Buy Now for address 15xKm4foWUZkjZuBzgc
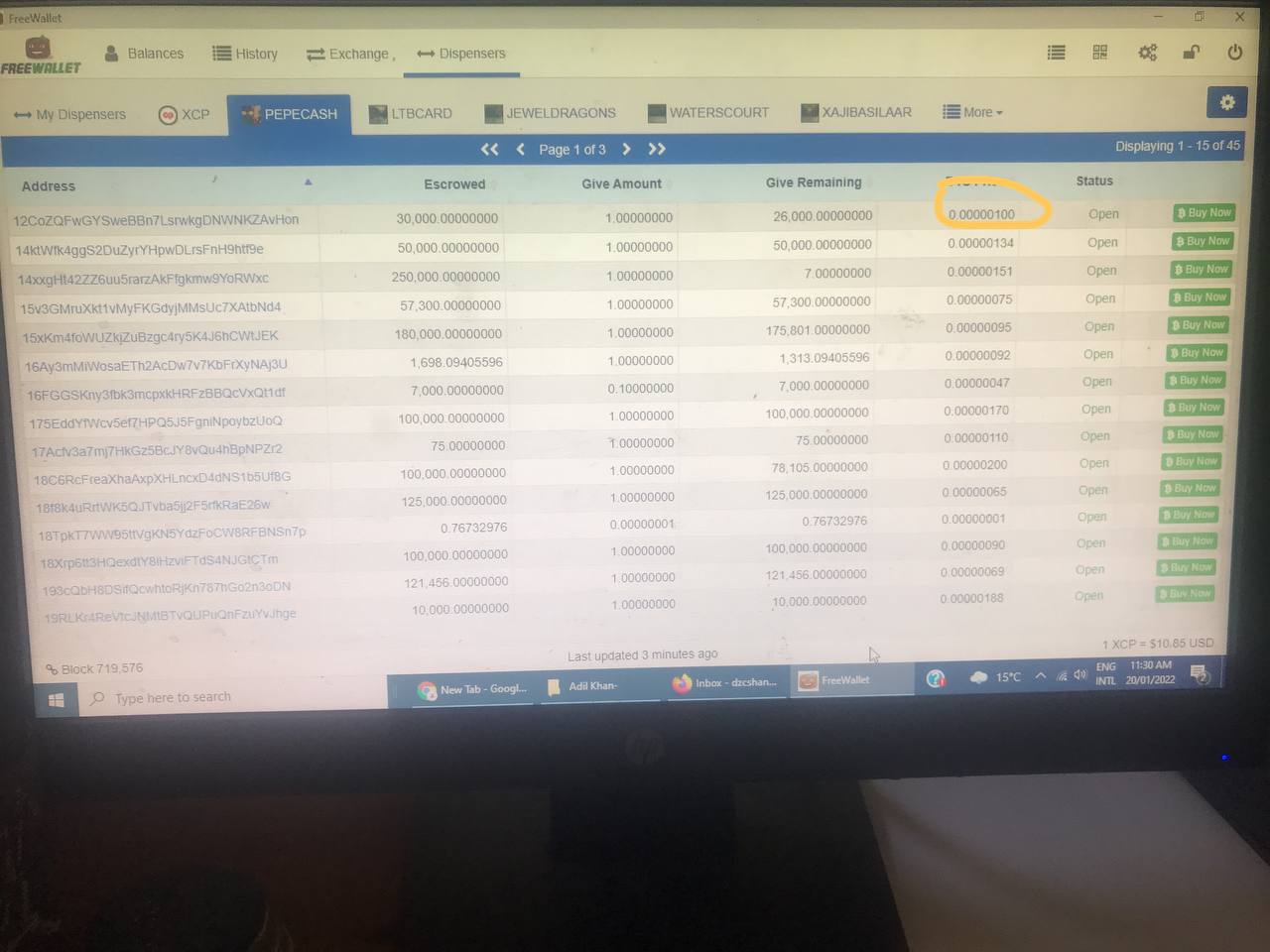Screen dimensions: 1270x952 pos(1199,324)
